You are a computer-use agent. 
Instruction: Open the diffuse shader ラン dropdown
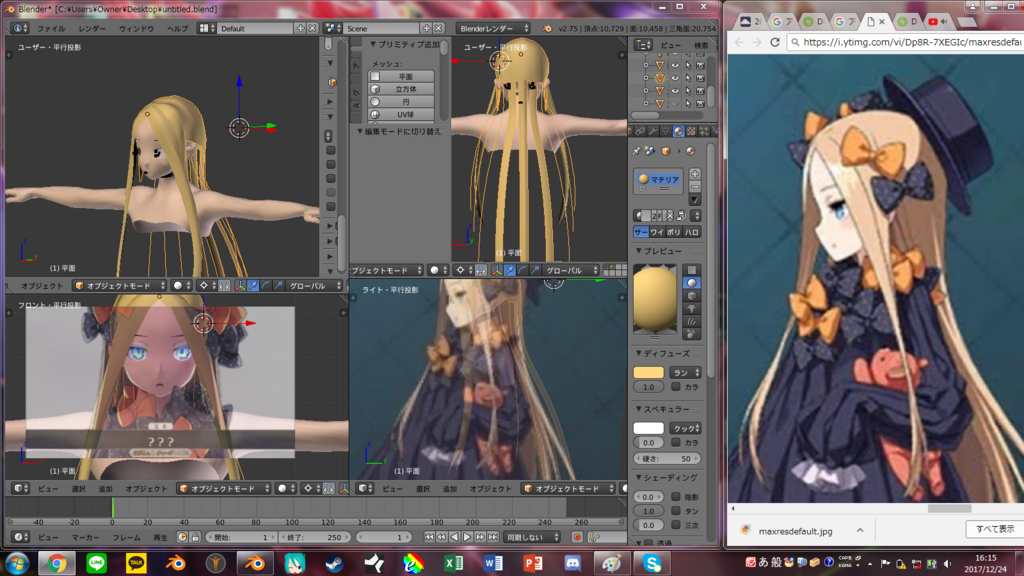click(685, 372)
